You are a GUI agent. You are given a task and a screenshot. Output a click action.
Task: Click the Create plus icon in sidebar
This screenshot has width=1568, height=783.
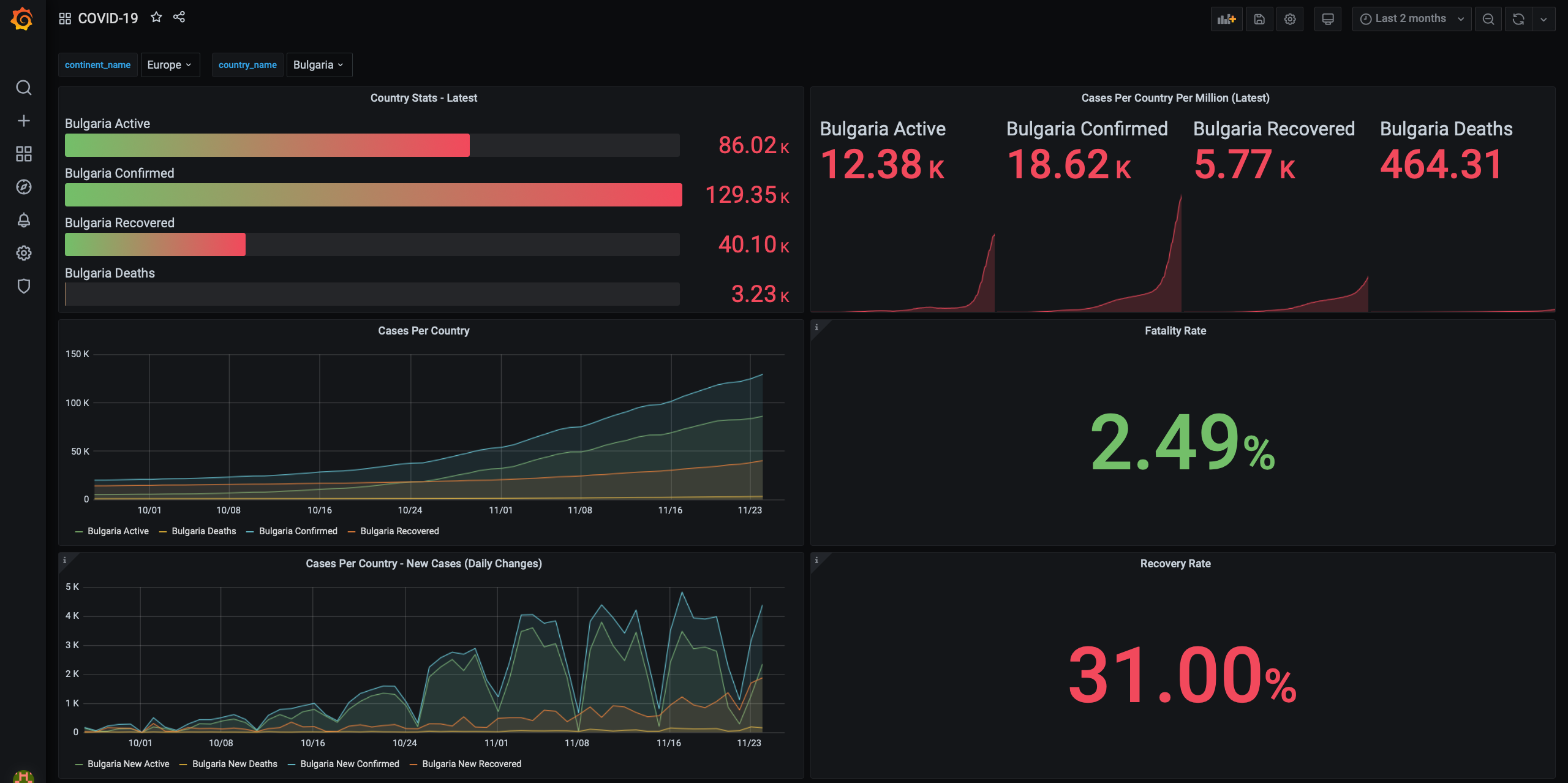tap(23, 121)
